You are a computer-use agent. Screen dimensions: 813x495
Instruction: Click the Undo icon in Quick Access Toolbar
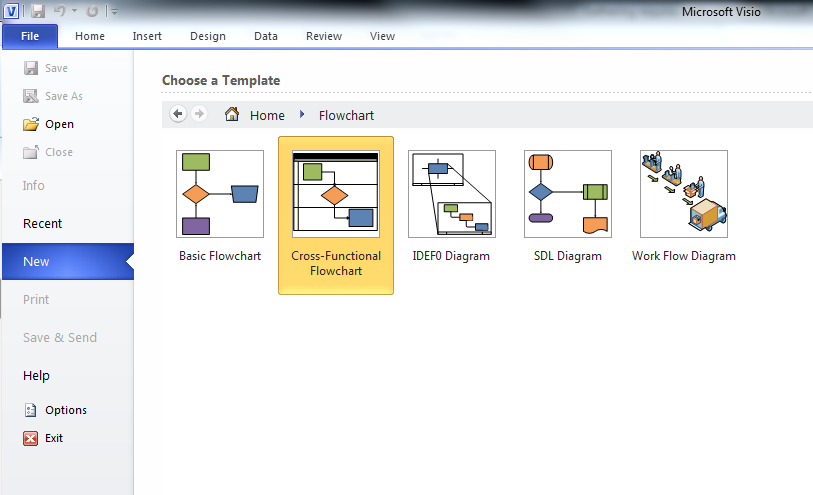60,11
